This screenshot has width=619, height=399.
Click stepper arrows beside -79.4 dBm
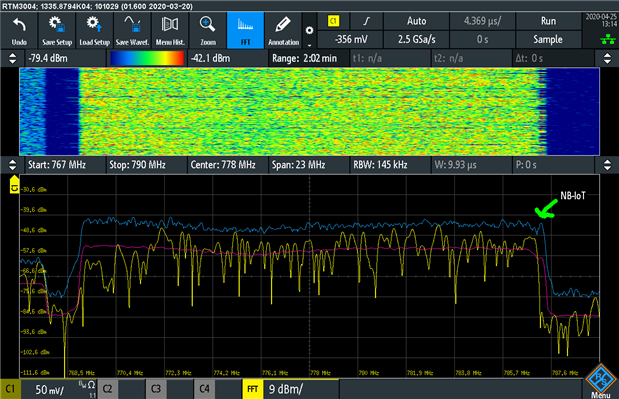(x=13, y=58)
